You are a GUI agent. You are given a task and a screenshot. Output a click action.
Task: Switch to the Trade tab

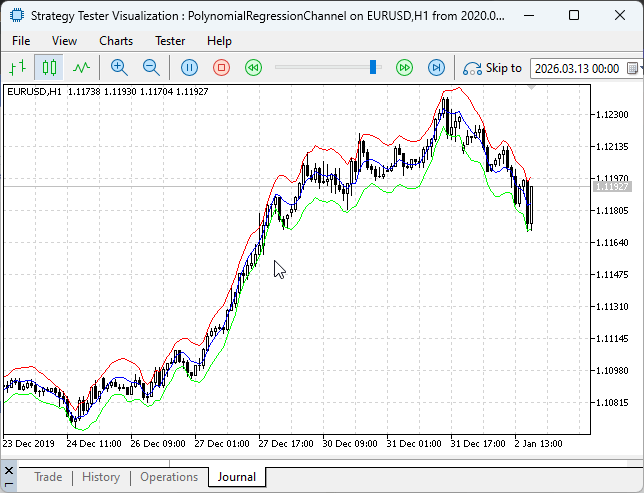click(48, 477)
